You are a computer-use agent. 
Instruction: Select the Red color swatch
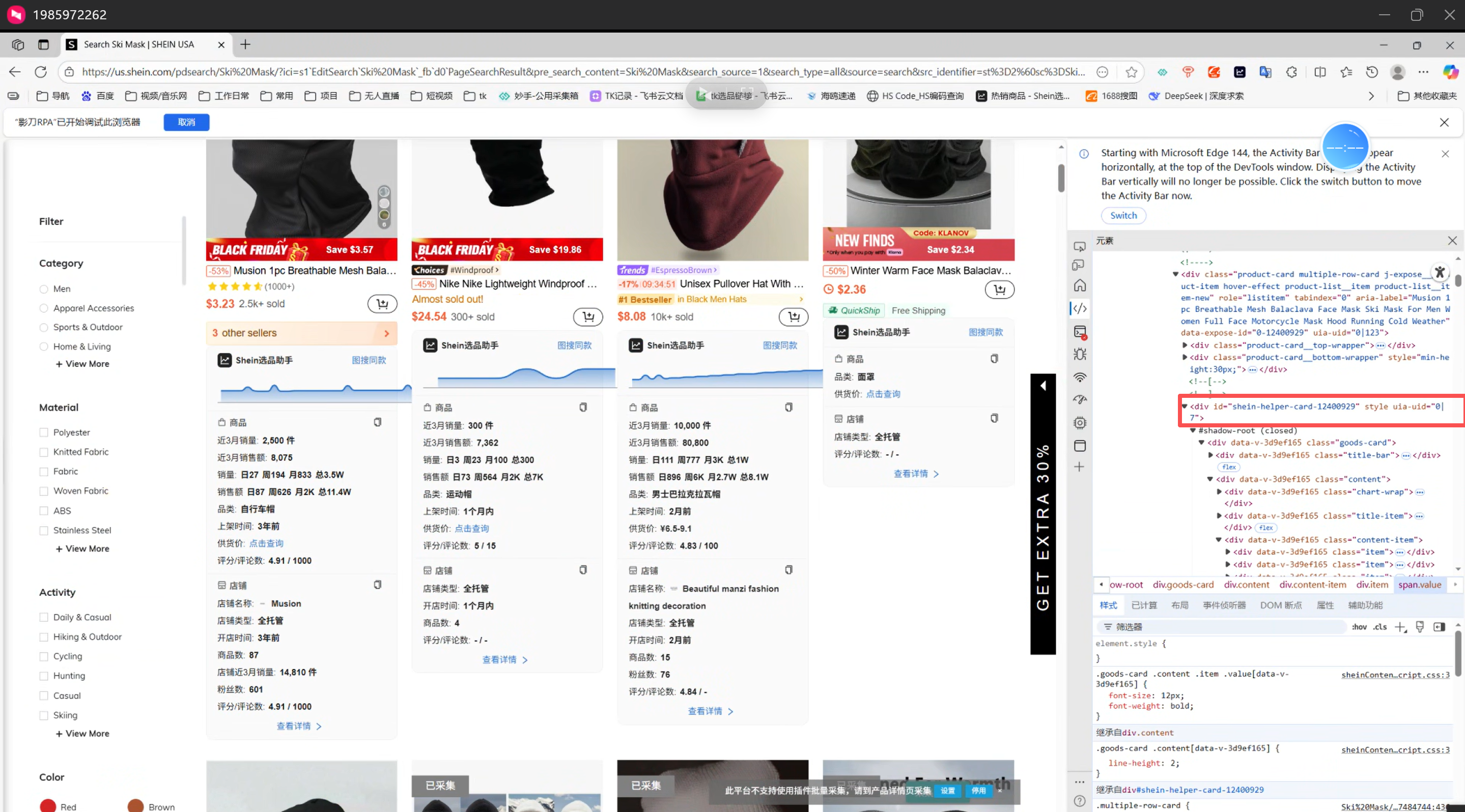click(48, 807)
